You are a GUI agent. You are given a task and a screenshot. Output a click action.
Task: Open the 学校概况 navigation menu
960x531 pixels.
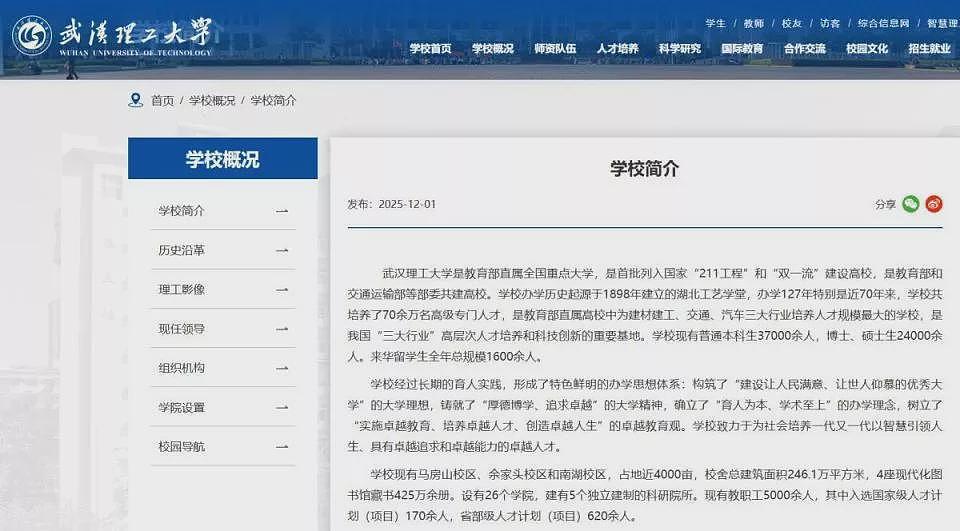point(493,48)
